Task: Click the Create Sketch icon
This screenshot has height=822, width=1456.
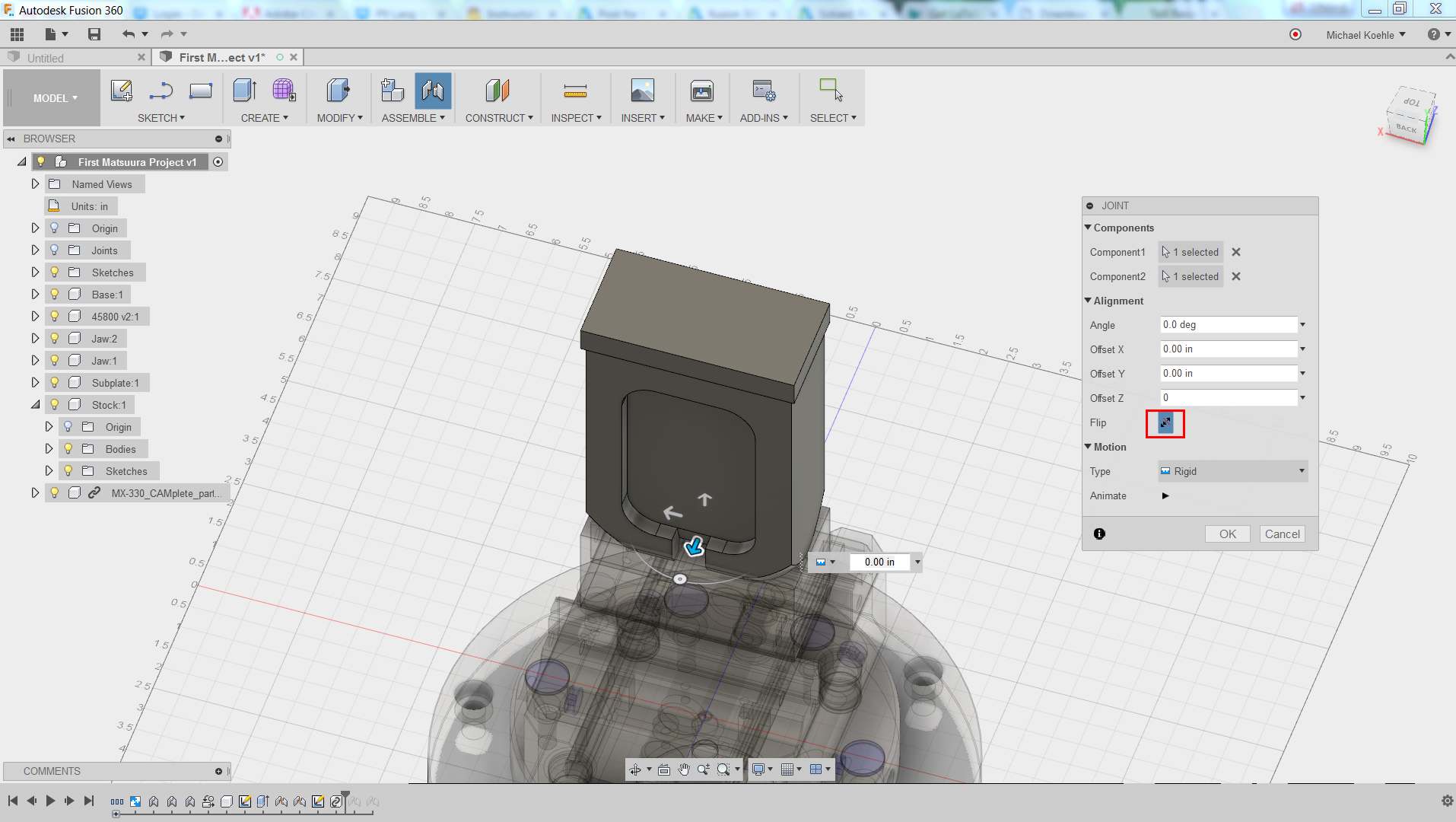Action: click(122, 91)
